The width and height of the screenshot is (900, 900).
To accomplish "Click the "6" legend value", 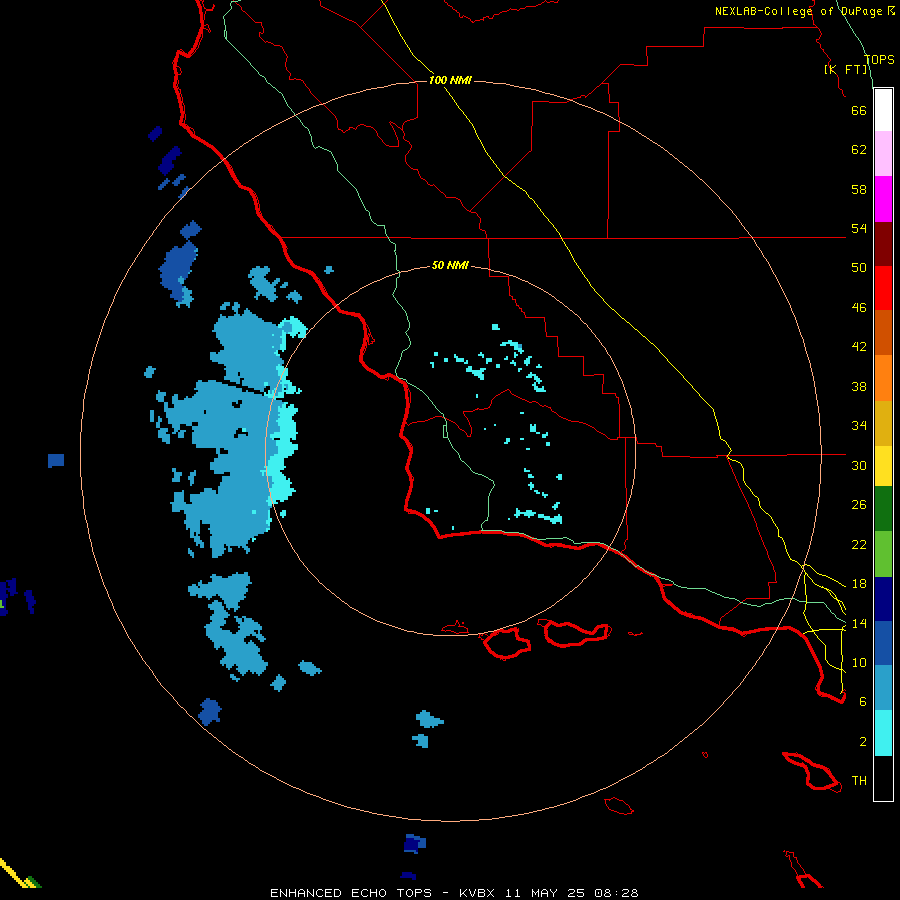I will (863, 701).
